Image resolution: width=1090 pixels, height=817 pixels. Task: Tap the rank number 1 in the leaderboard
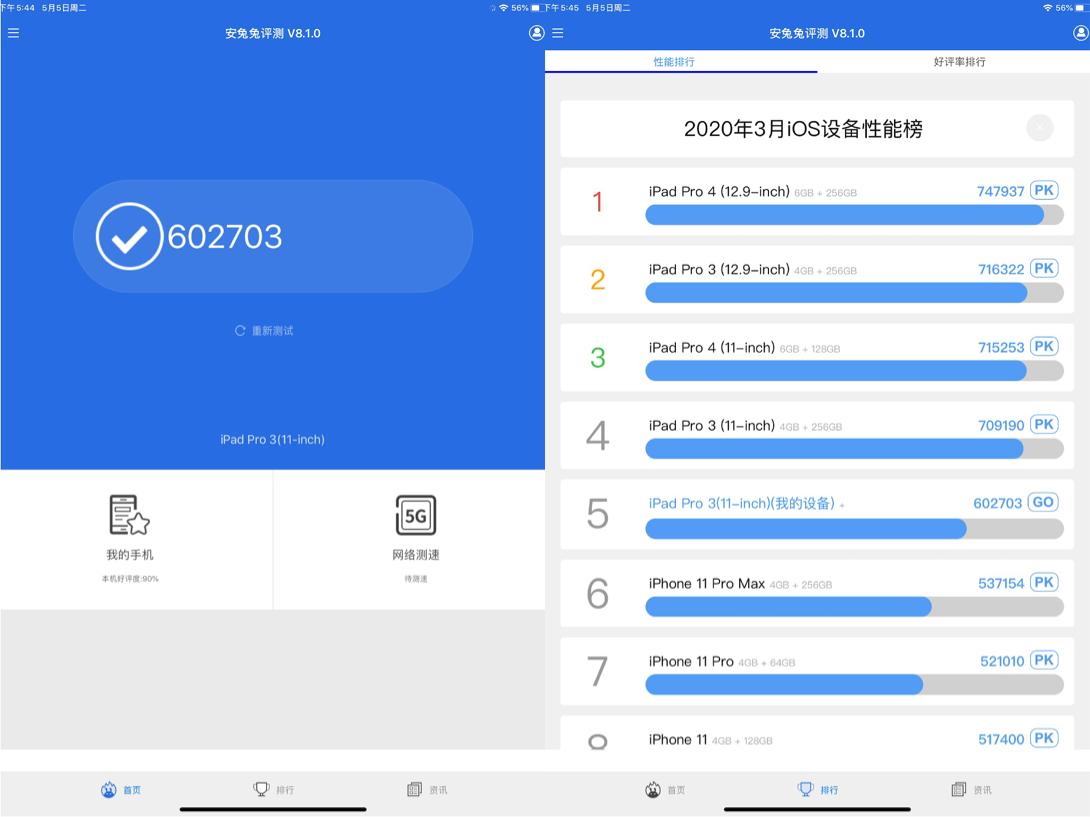point(597,202)
